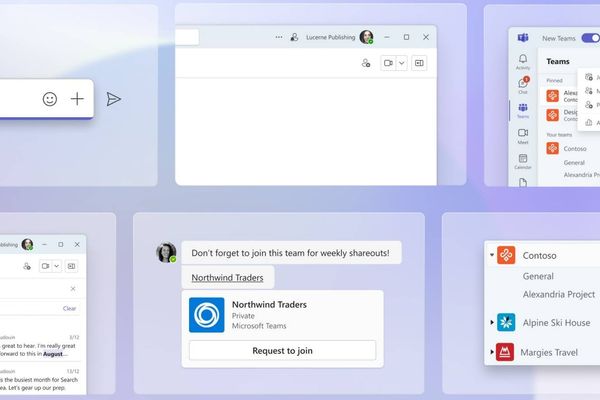Viewport: 600px width, 400px height.
Task: Click the Northwind Traders blue logo on the card
Action: tap(207, 315)
